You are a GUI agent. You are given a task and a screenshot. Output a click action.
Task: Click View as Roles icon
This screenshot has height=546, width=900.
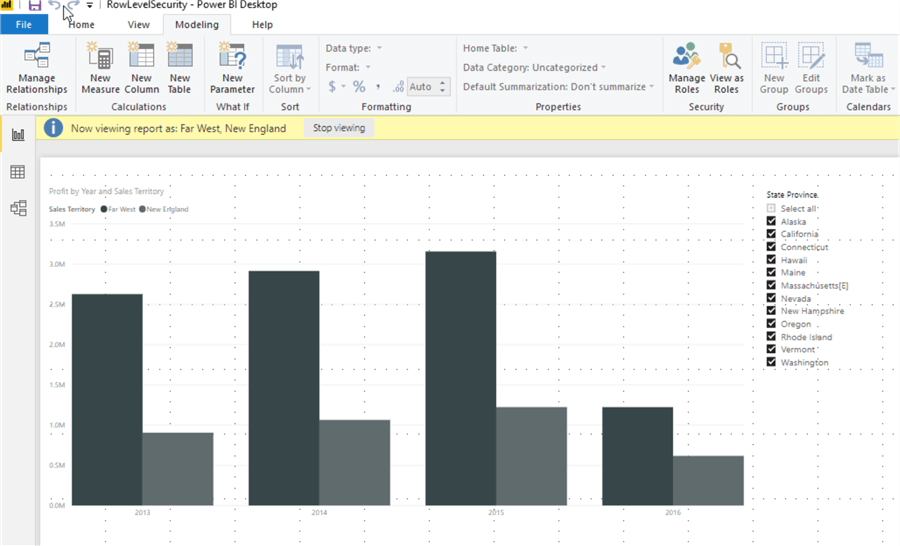[727, 68]
